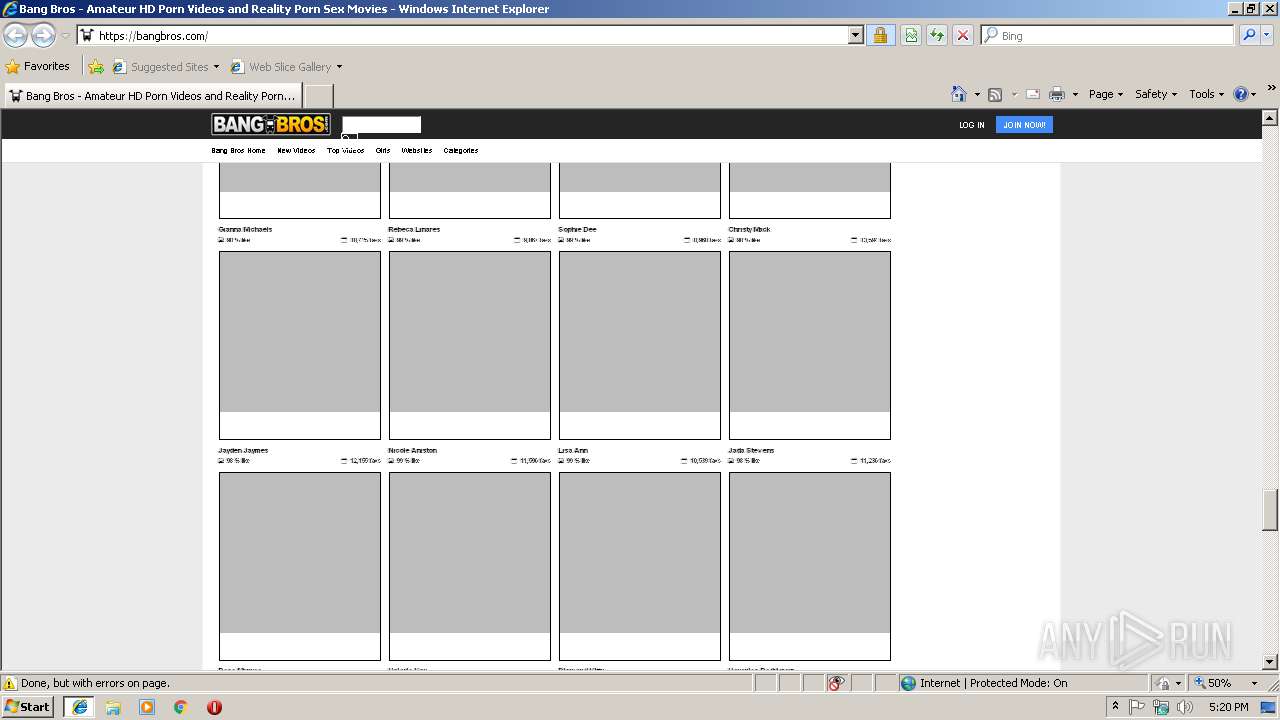1280x720 pixels.
Task: Open Windows Explorer folder from the taskbar
Action: [113, 706]
